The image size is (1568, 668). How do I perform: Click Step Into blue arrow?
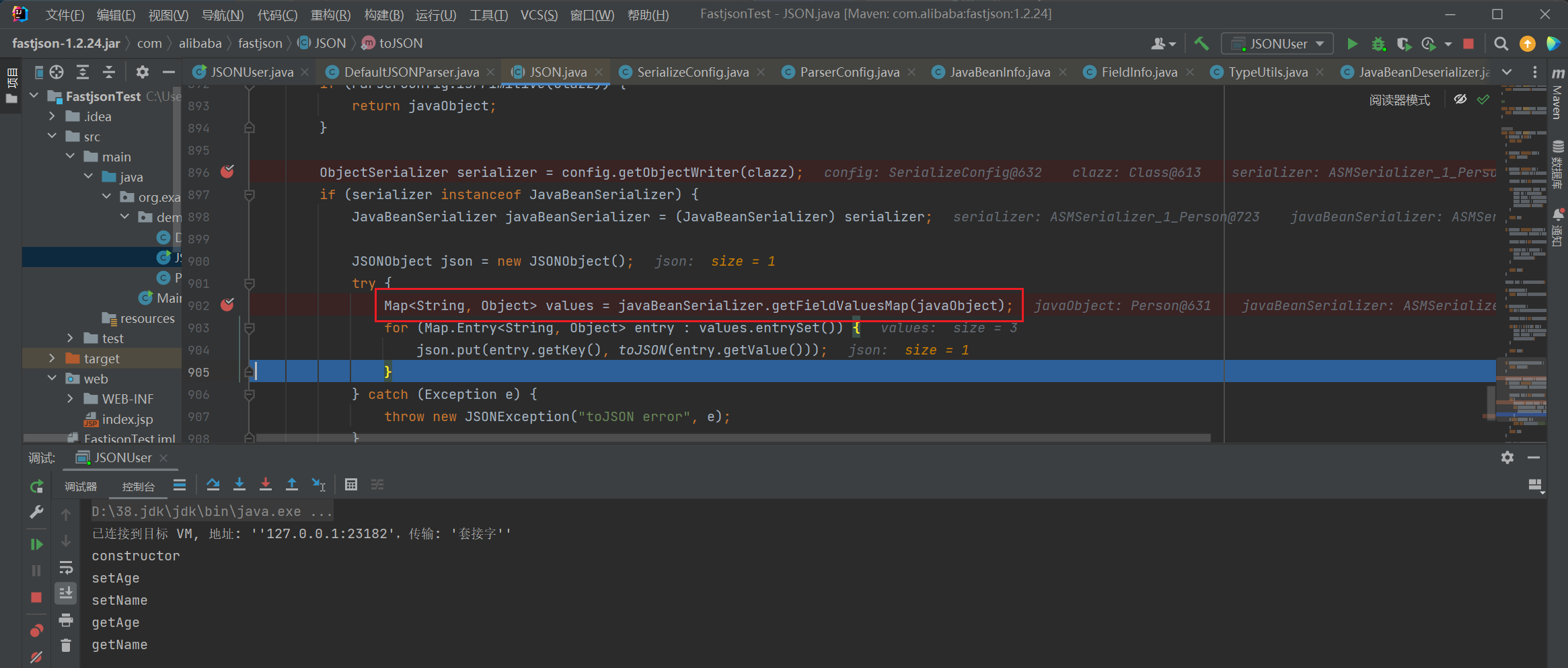pos(239,484)
